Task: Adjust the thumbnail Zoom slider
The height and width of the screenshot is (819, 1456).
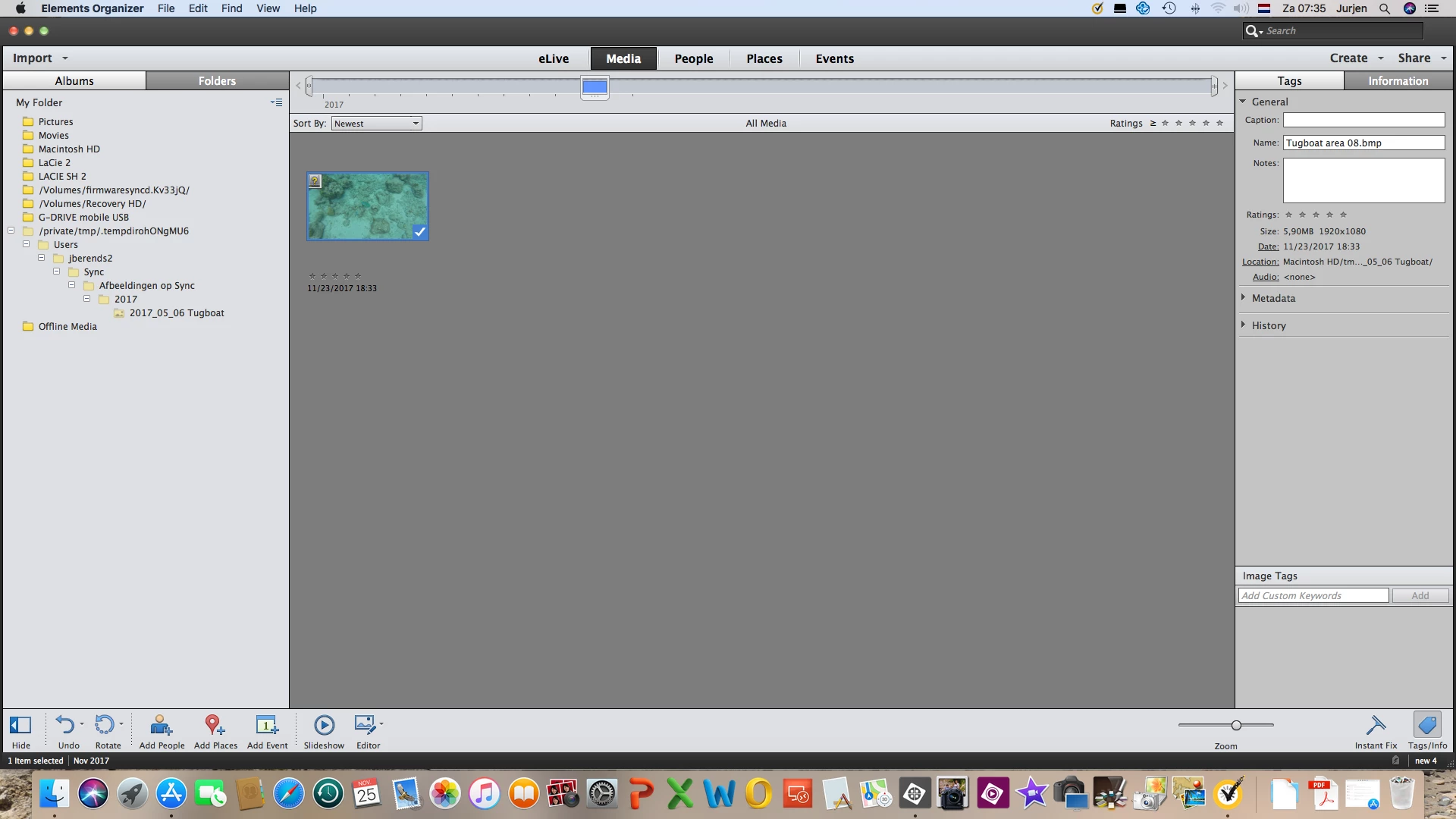Action: pyautogui.click(x=1236, y=726)
